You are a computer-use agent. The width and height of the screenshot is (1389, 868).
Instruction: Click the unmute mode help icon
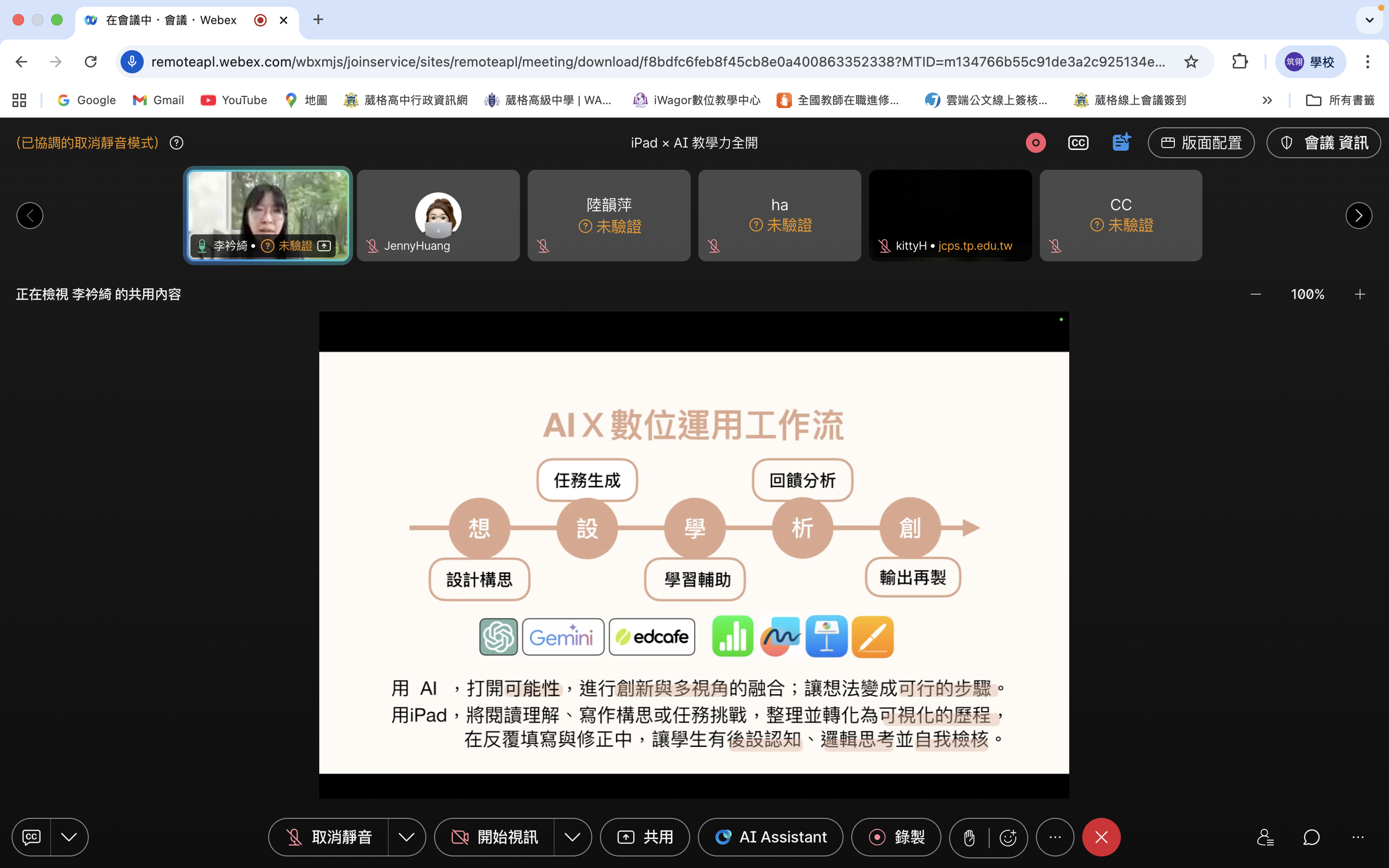pyautogui.click(x=177, y=143)
